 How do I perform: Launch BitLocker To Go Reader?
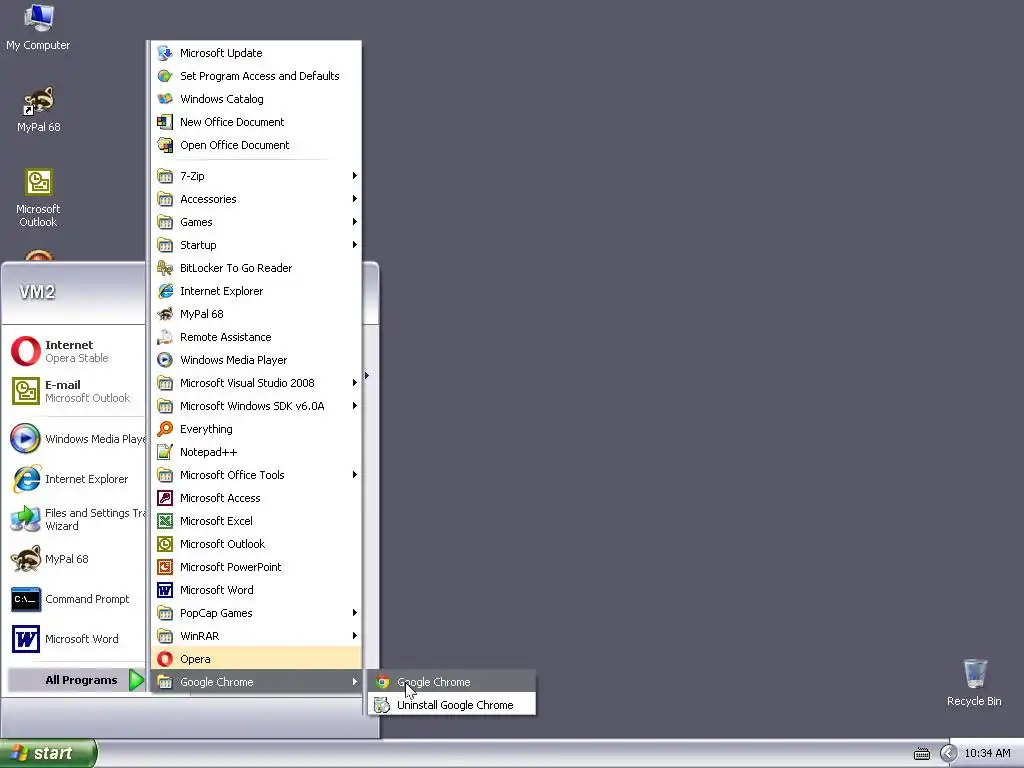coord(256,268)
